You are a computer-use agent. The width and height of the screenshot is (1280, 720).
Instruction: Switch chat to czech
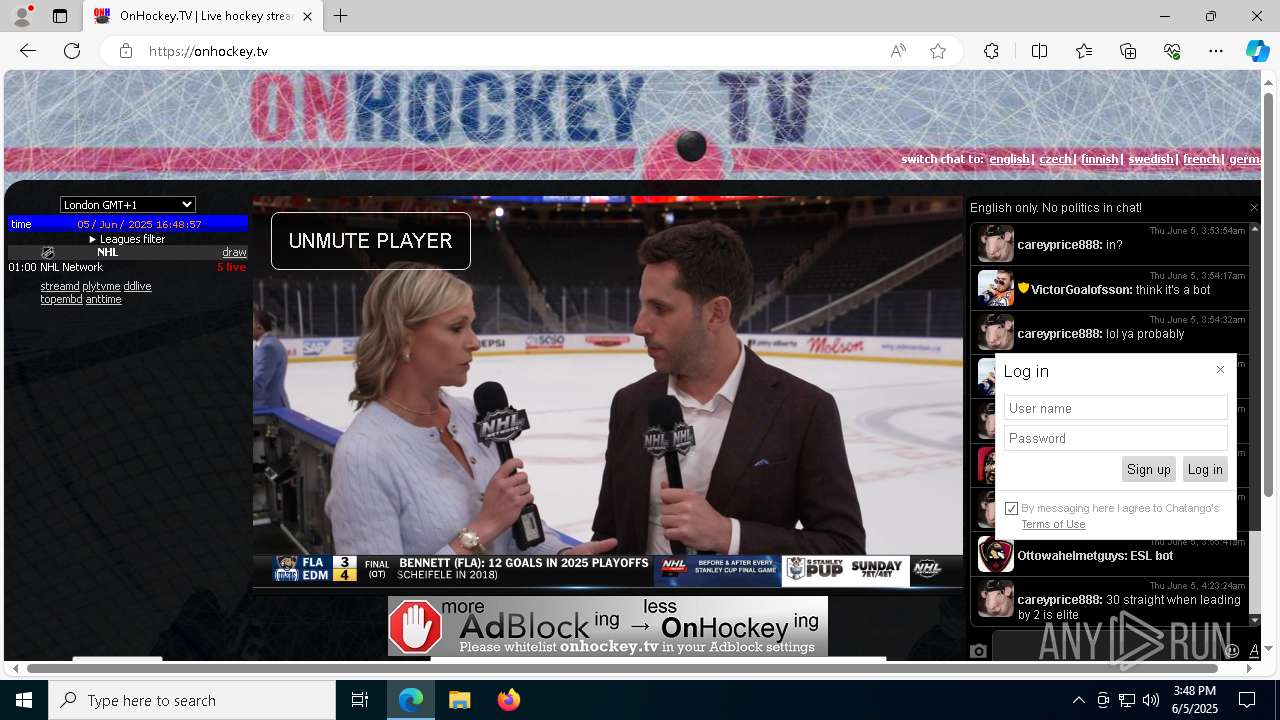coord(1055,159)
